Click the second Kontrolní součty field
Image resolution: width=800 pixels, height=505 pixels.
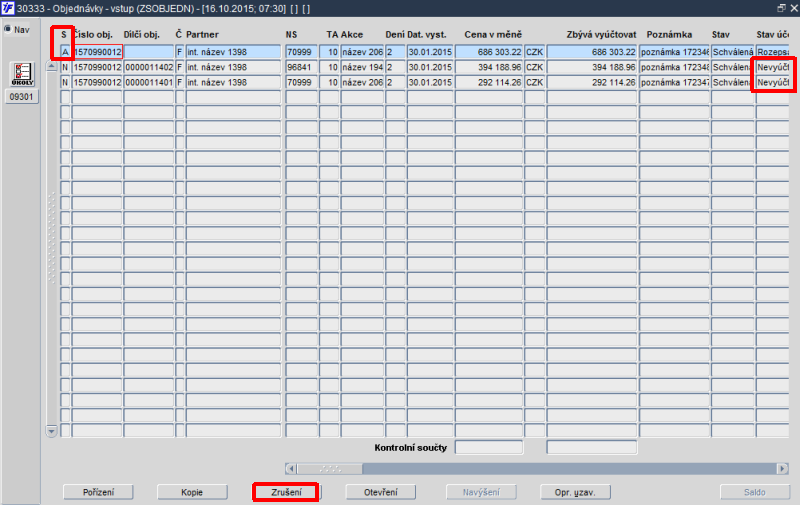(x=592, y=447)
